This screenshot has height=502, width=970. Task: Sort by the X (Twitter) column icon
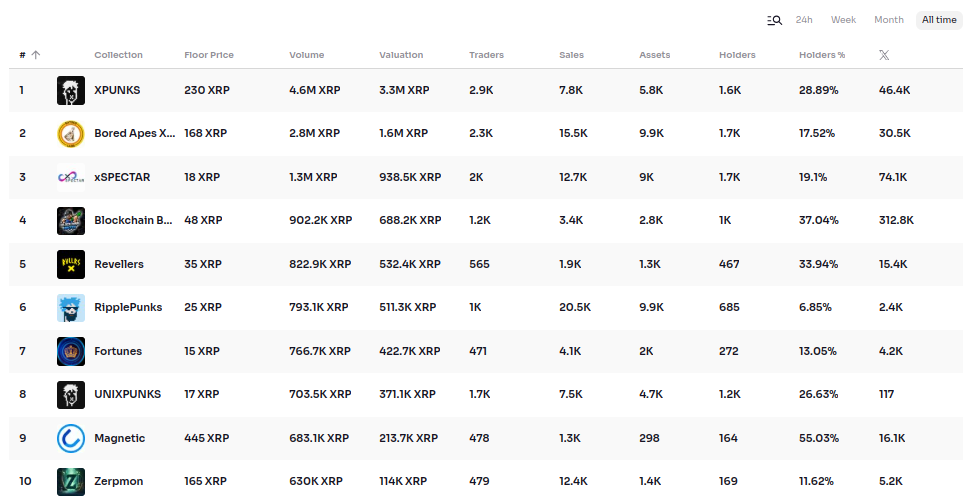tap(883, 55)
